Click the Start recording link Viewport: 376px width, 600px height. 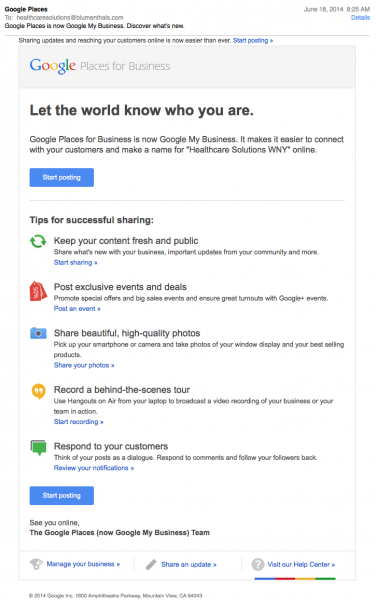(78, 422)
